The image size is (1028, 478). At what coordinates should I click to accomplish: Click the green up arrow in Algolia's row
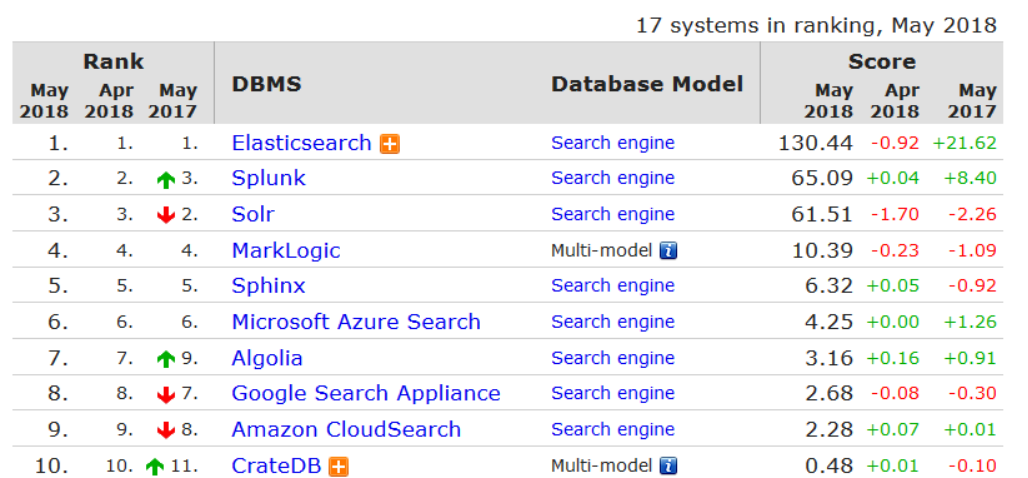166,359
